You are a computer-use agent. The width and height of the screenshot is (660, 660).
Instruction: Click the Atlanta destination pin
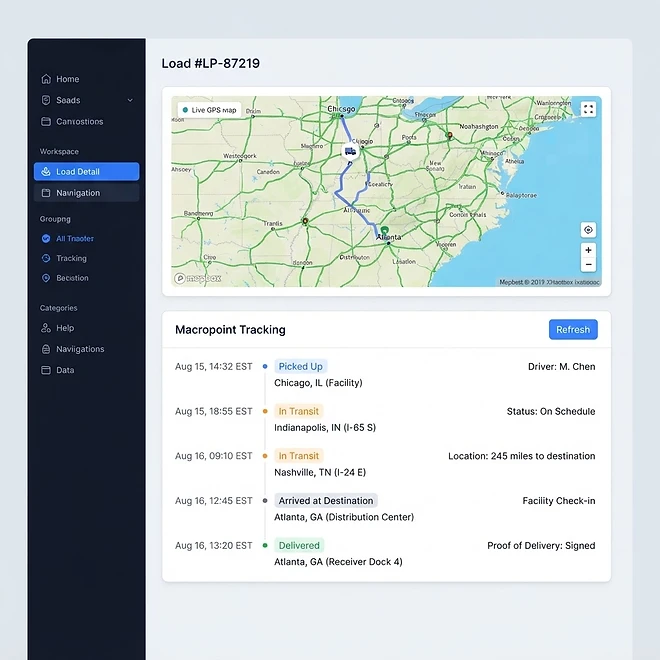point(384,231)
